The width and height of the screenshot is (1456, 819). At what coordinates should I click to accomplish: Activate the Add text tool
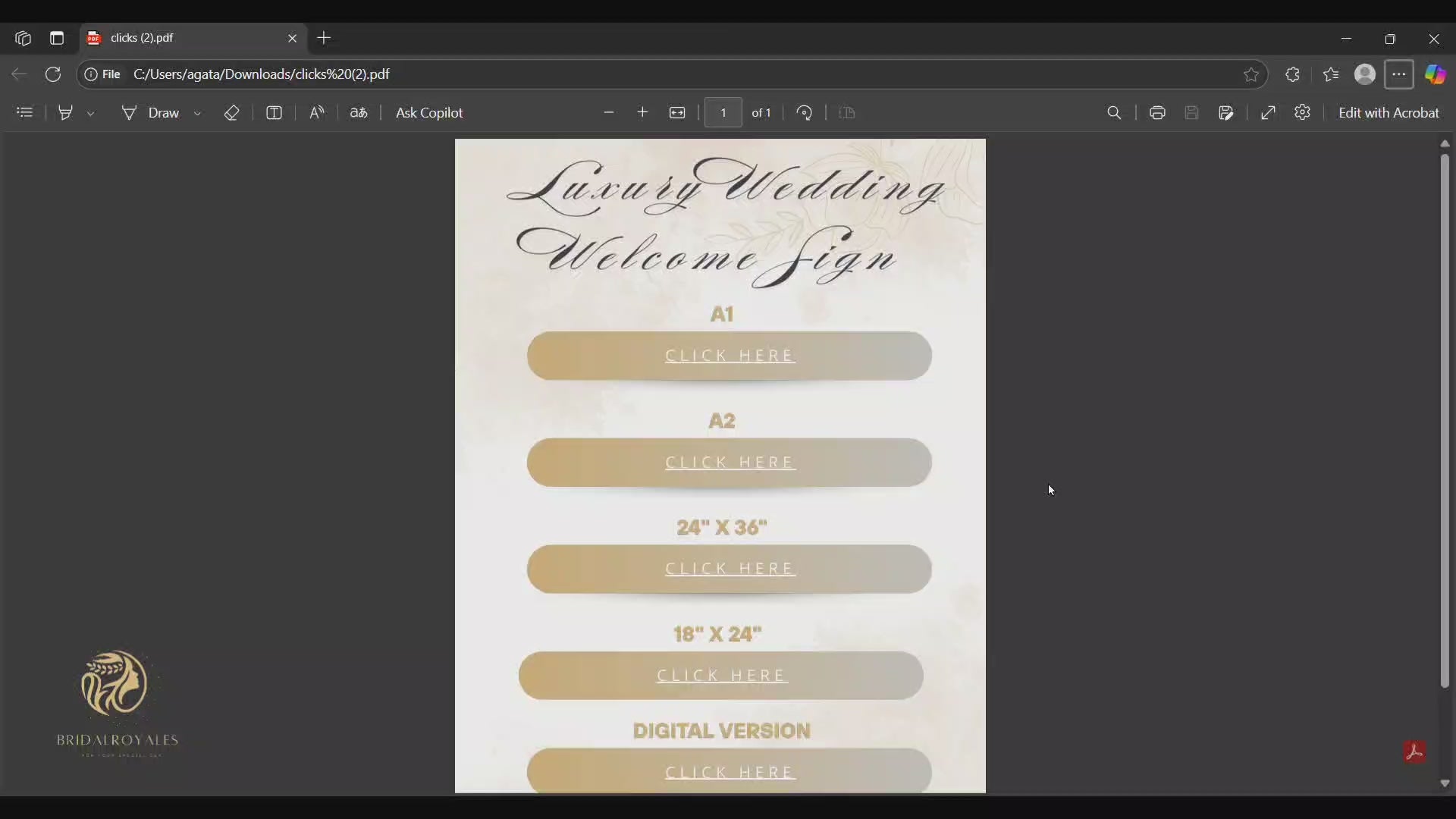point(275,113)
